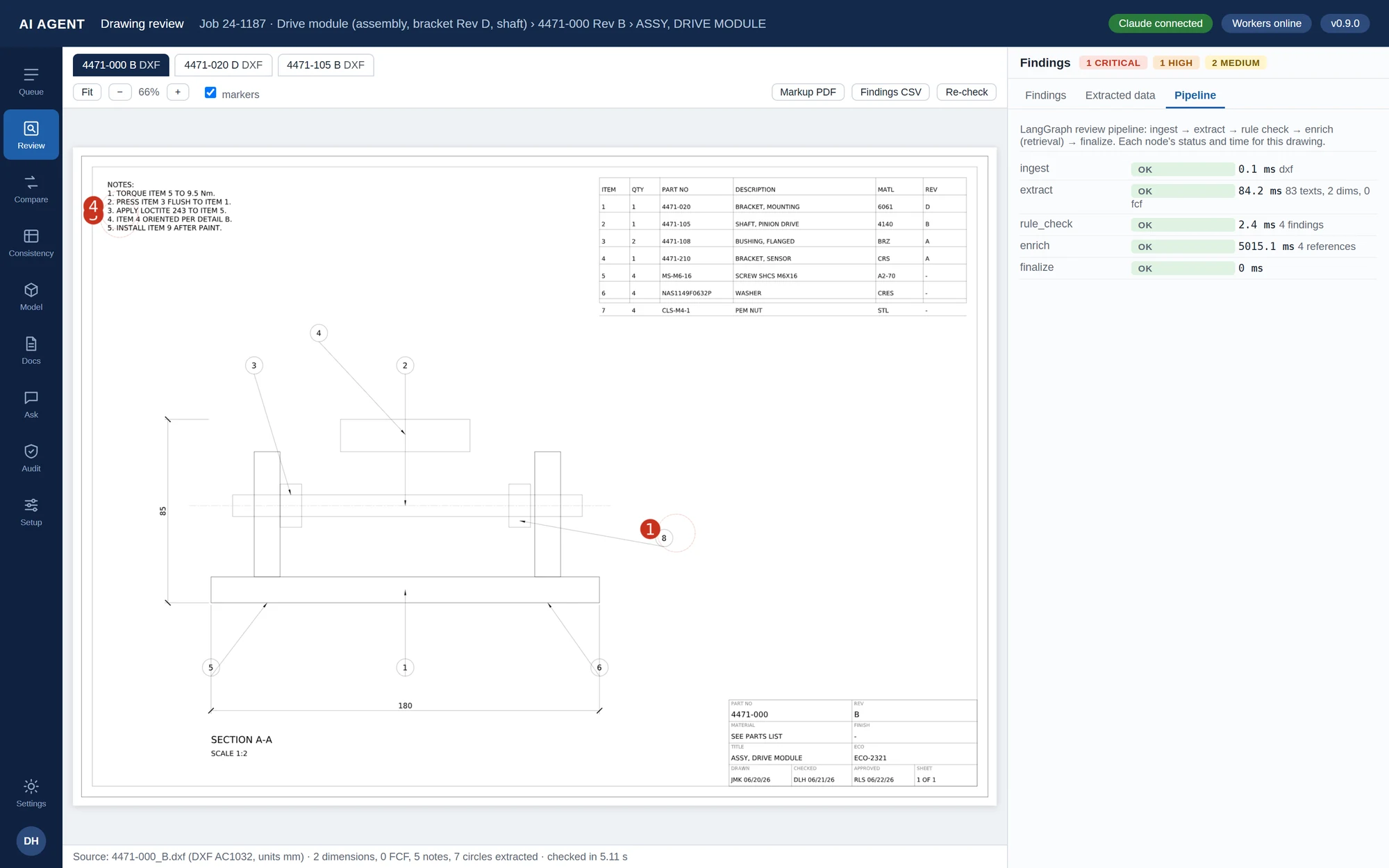The width and height of the screenshot is (1389, 868).
Task: Select the Review sidebar icon
Action: click(x=31, y=135)
